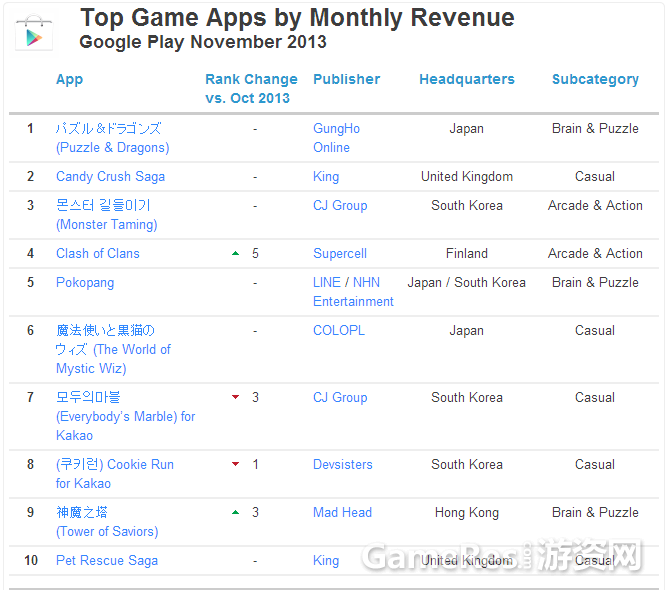Image resolution: width=667 pixels, height=590 pixels.
Task: Click rank number 10 in the table
Action: pos(31,560)
